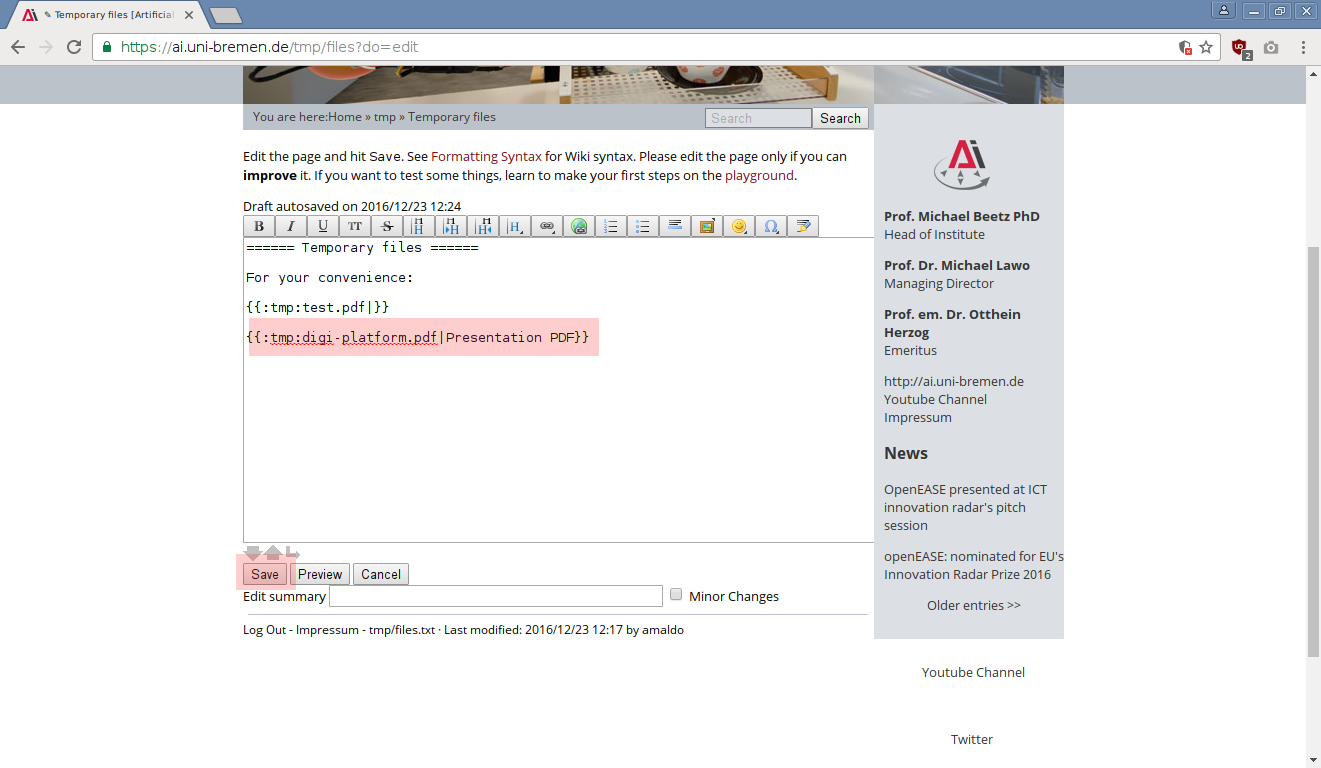Check the Minor Changes checkbox
Viewport: 1321px width, 768px height.
pos(677,594)
